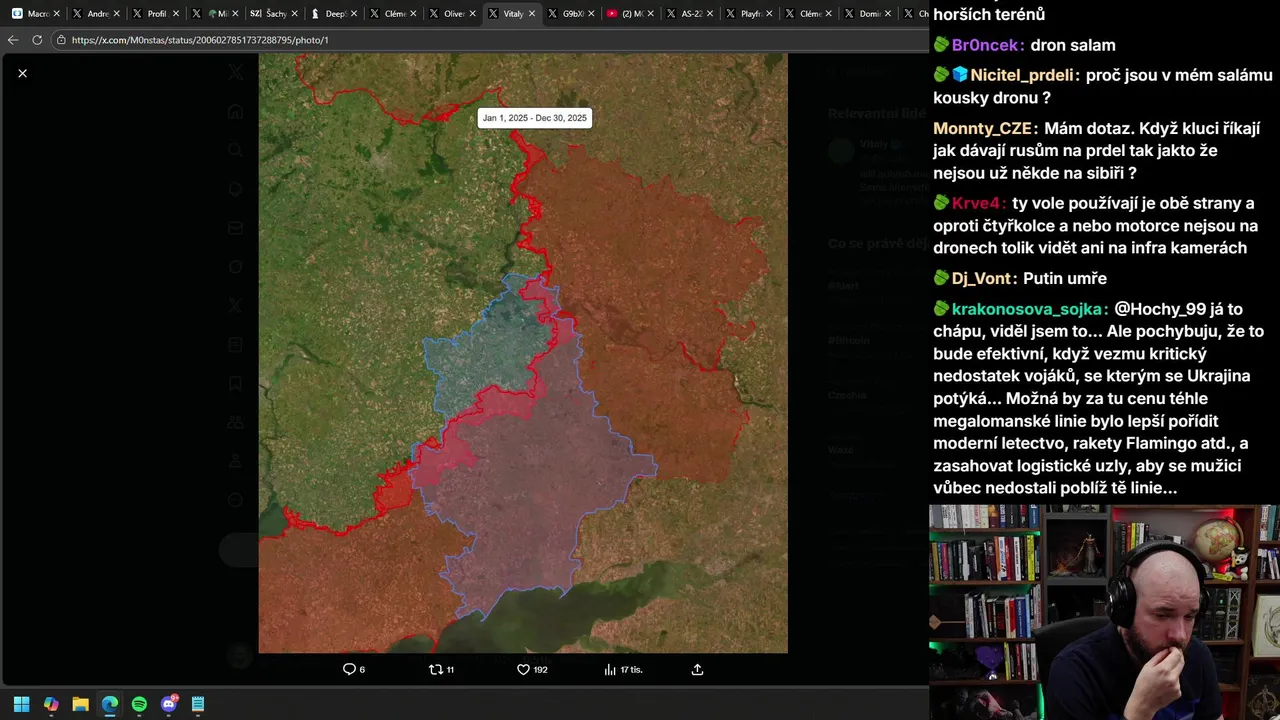
Task: Close the Deeps tab
Action: tap(354, 14)
